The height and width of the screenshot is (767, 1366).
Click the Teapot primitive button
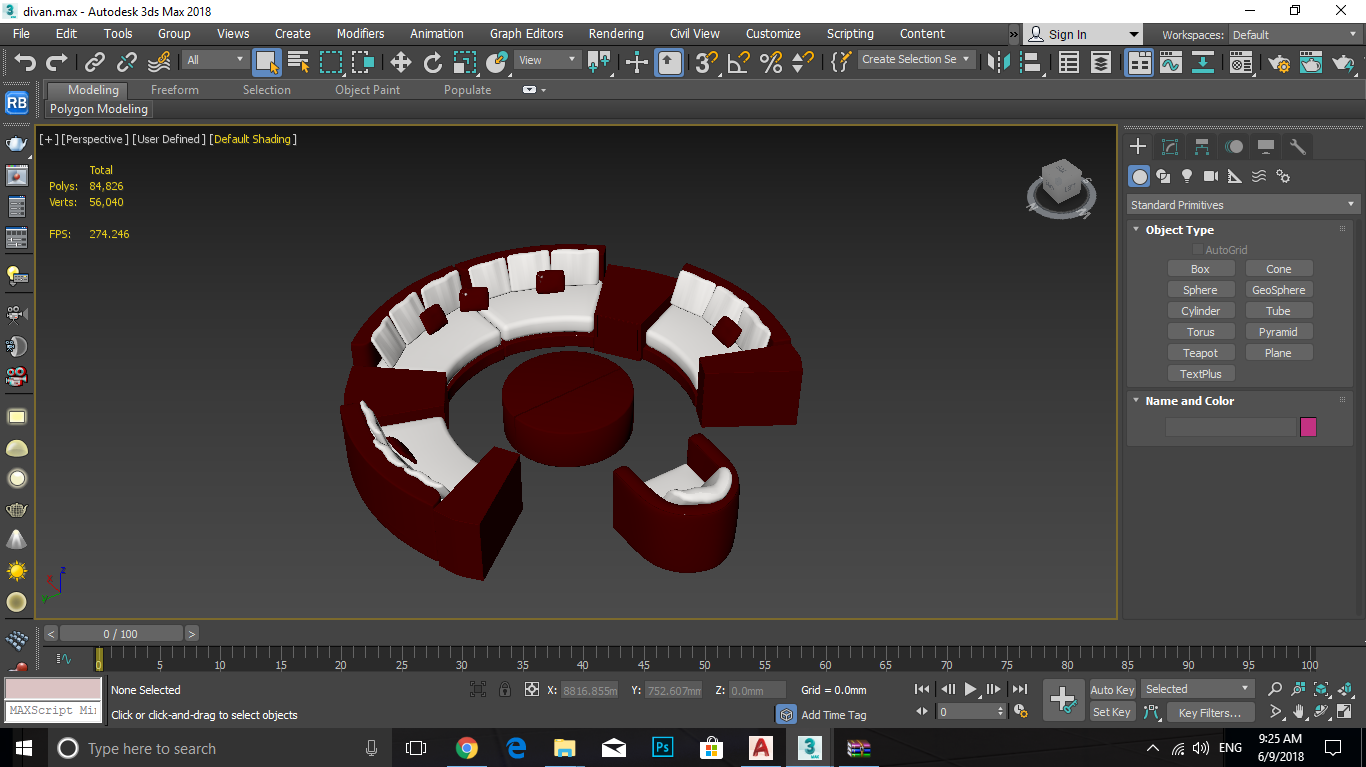(x=1200, y=353)
